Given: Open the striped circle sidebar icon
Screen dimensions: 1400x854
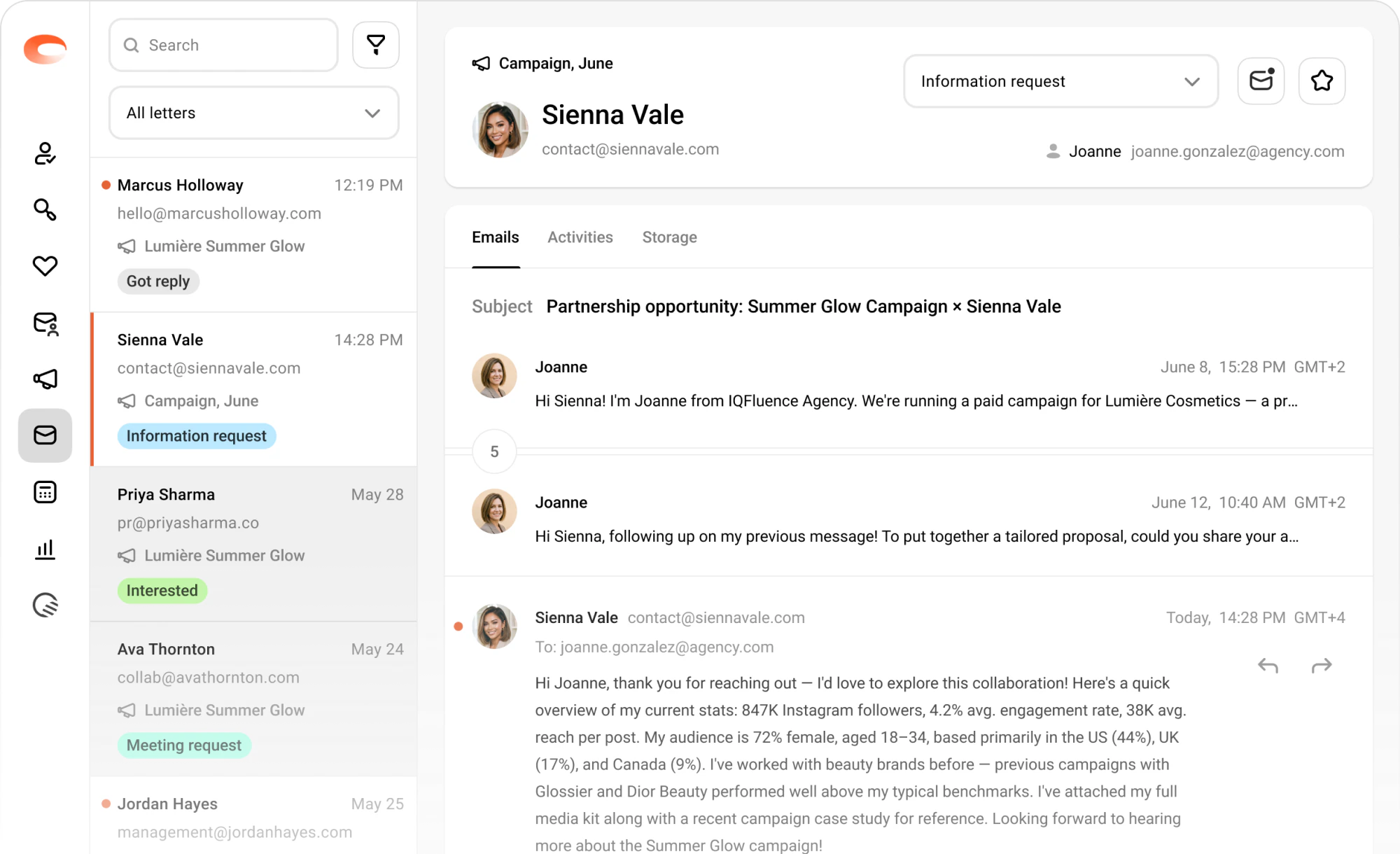Looking at the screenshot, I should pyautogui.click(x=45, y=605).
